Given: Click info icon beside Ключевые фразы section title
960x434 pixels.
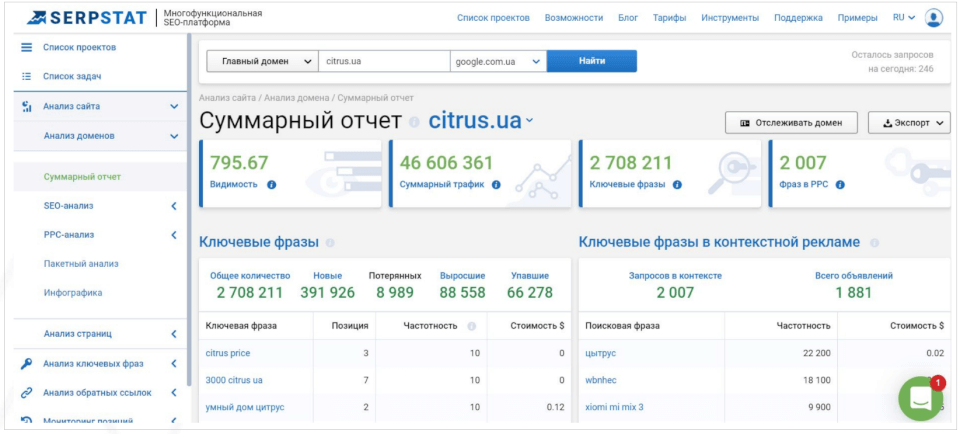Looking at the screenshot, I should click(x=330, y=243).
